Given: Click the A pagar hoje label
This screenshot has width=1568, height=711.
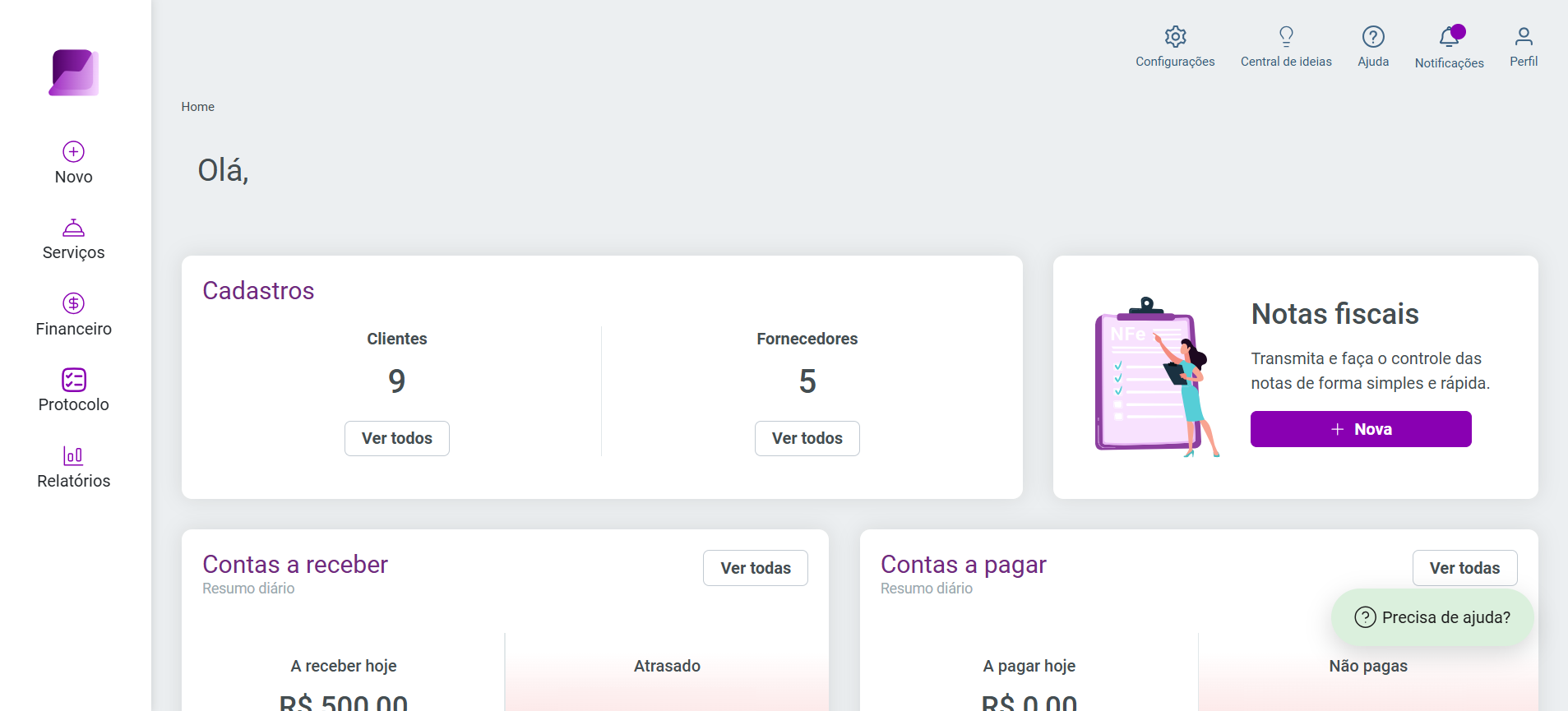Looking at the screenshot, I should (x=1029, y=666).
